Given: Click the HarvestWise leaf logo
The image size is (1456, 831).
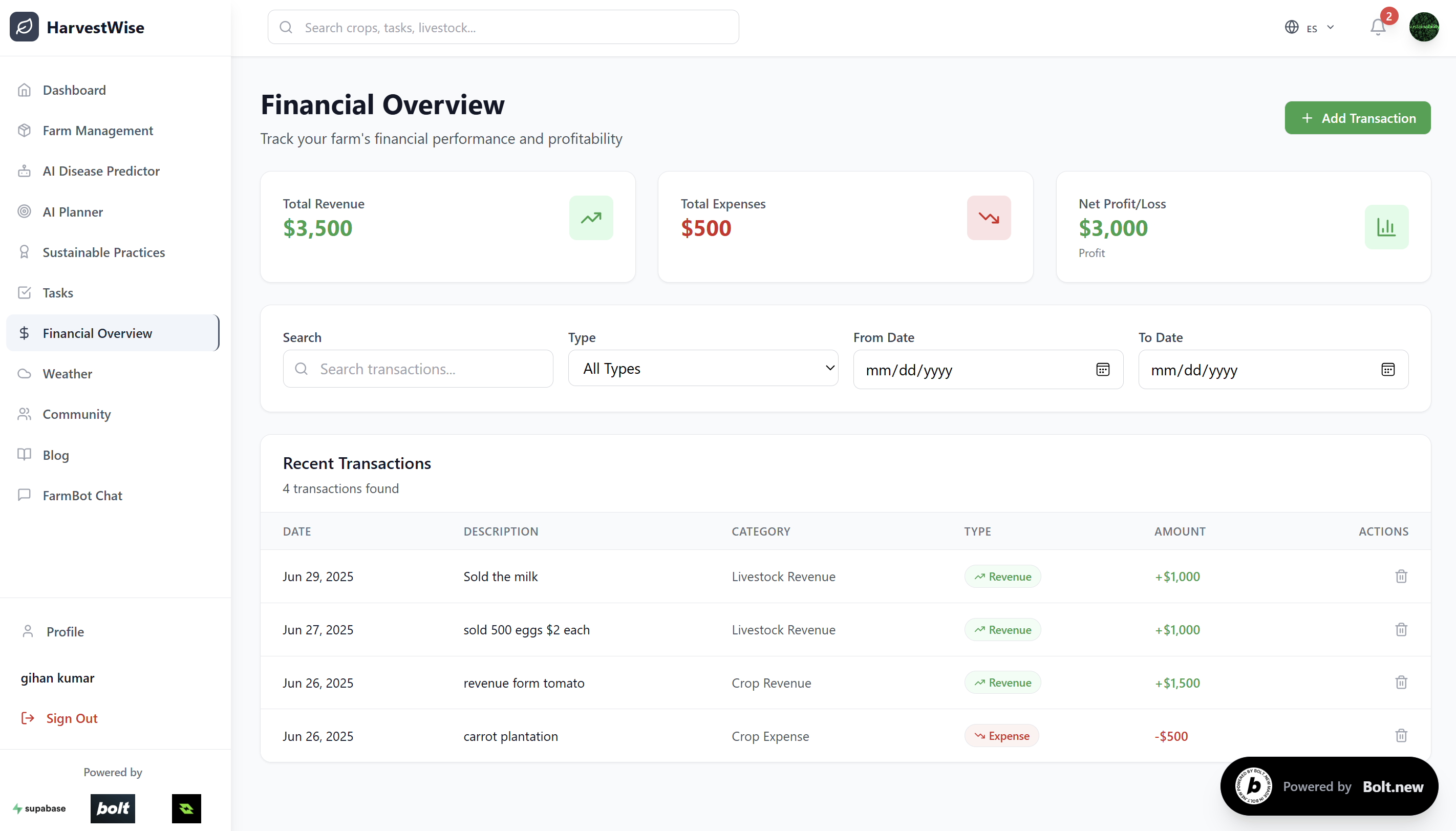Looking at the screenshot, I should point(25,27).
